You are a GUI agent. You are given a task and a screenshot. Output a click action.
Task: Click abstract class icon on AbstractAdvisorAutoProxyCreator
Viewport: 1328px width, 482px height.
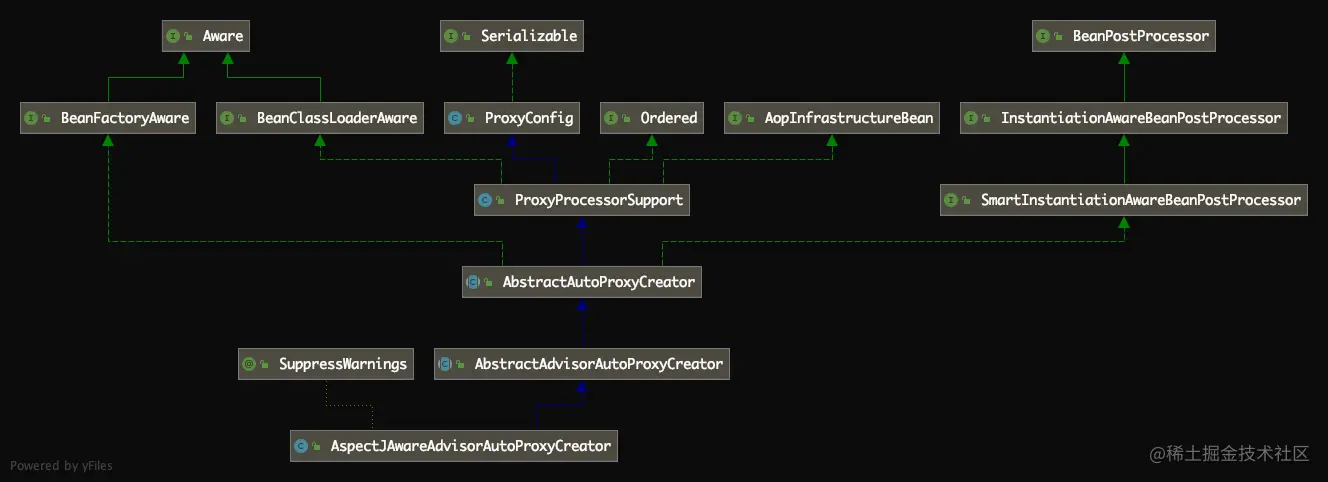[x=446, y=364]
